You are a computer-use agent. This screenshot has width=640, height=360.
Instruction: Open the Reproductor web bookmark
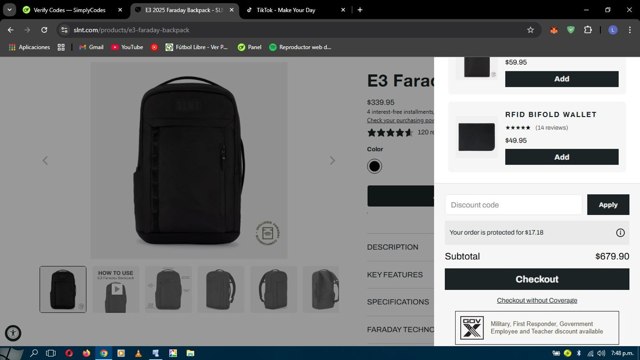tap(300, 47)
